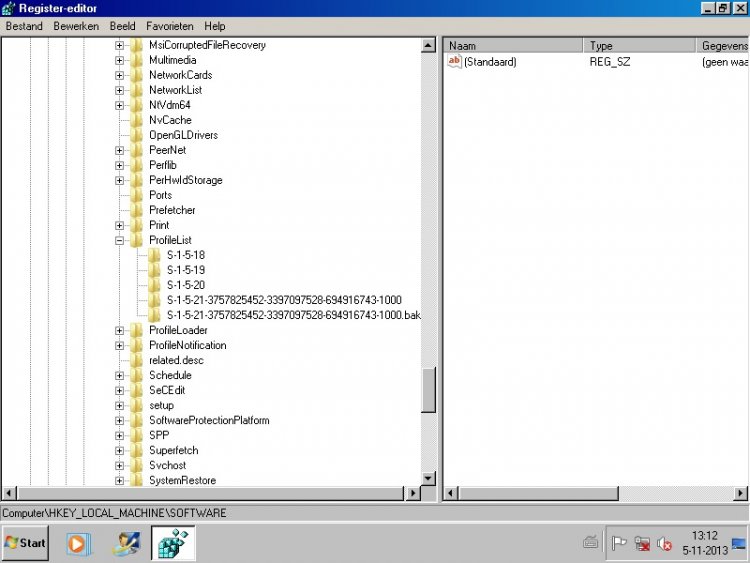This screenshot has height=563, width=750.
Task: Select the Svchost key
Action: coord(167,465)
